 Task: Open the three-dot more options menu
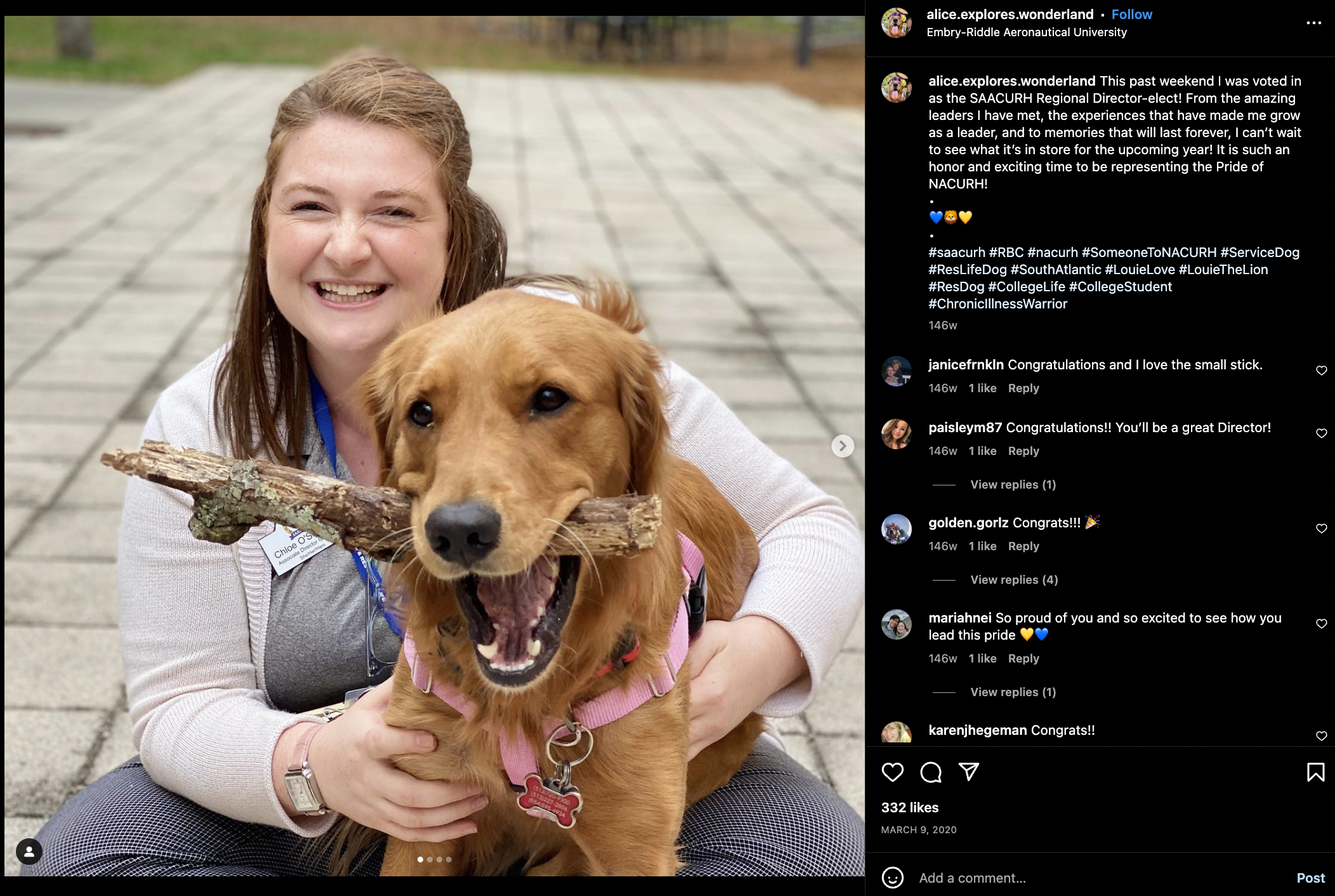(1313, 23)
